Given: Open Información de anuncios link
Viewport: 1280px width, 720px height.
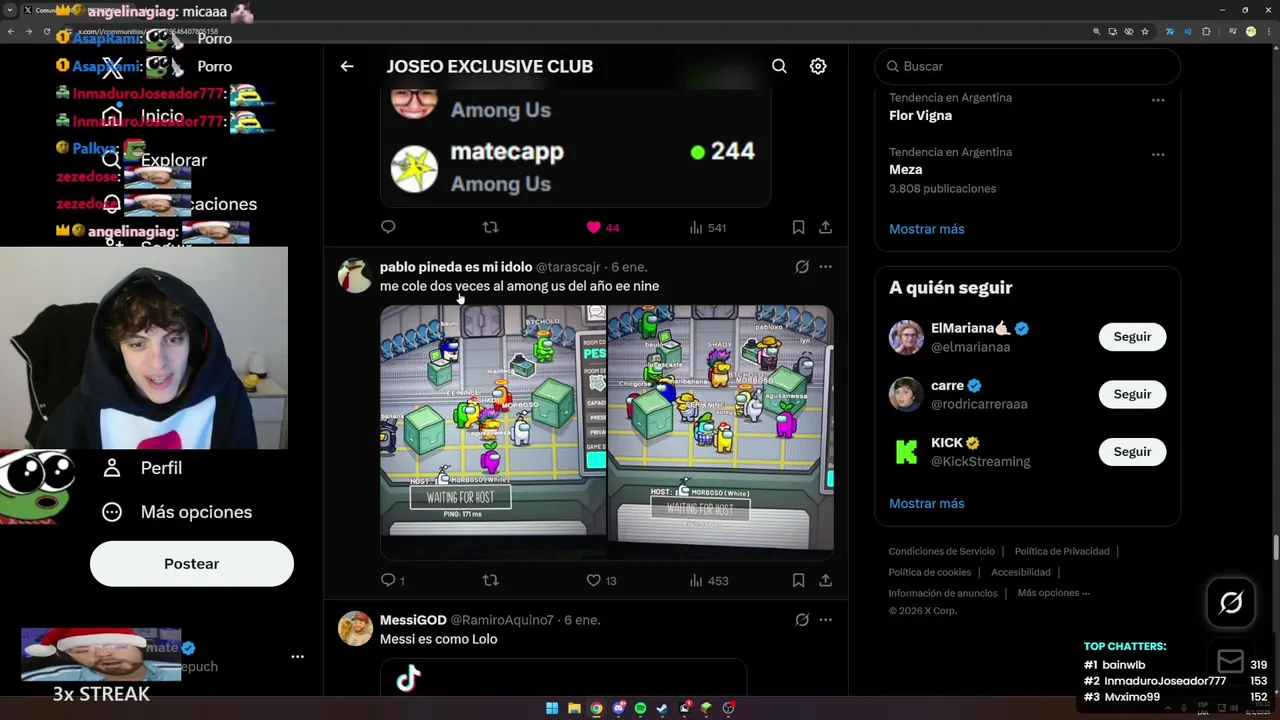Looking at the screenshot, I should click(943, 593).
